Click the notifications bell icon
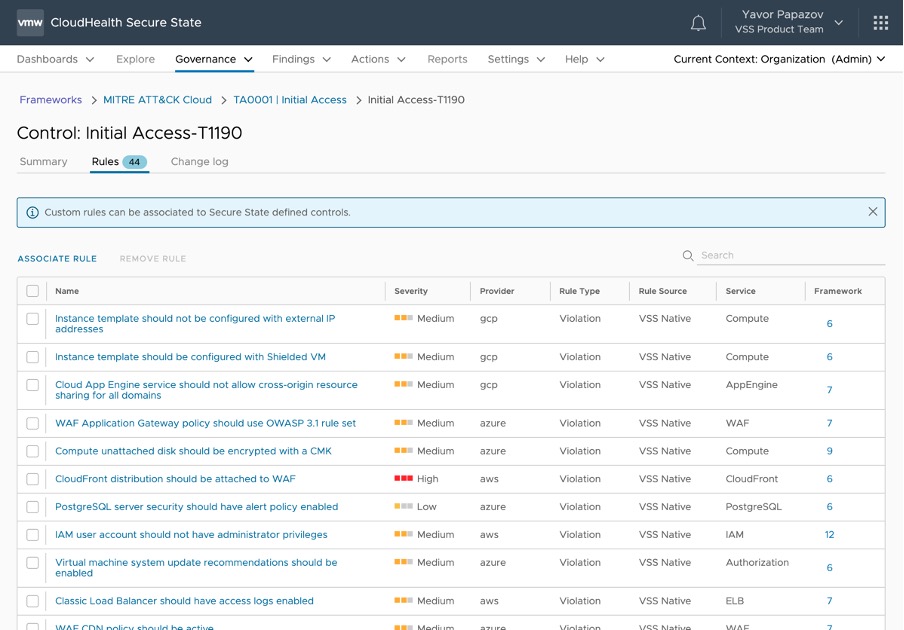This screenshot has height=630, width=904. pos(698,23)
